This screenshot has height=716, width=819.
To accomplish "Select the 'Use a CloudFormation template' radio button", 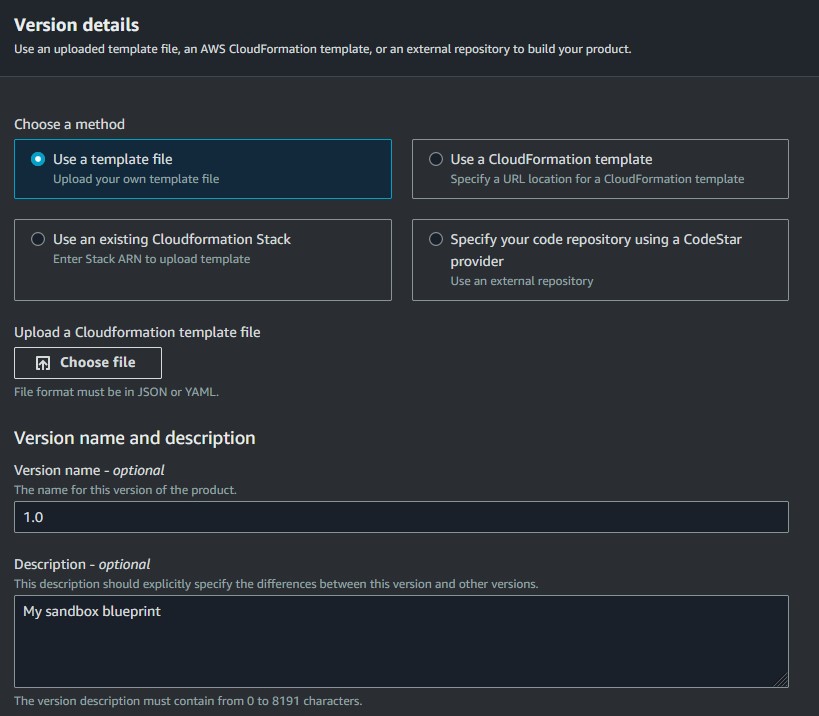I will (436, 159).
